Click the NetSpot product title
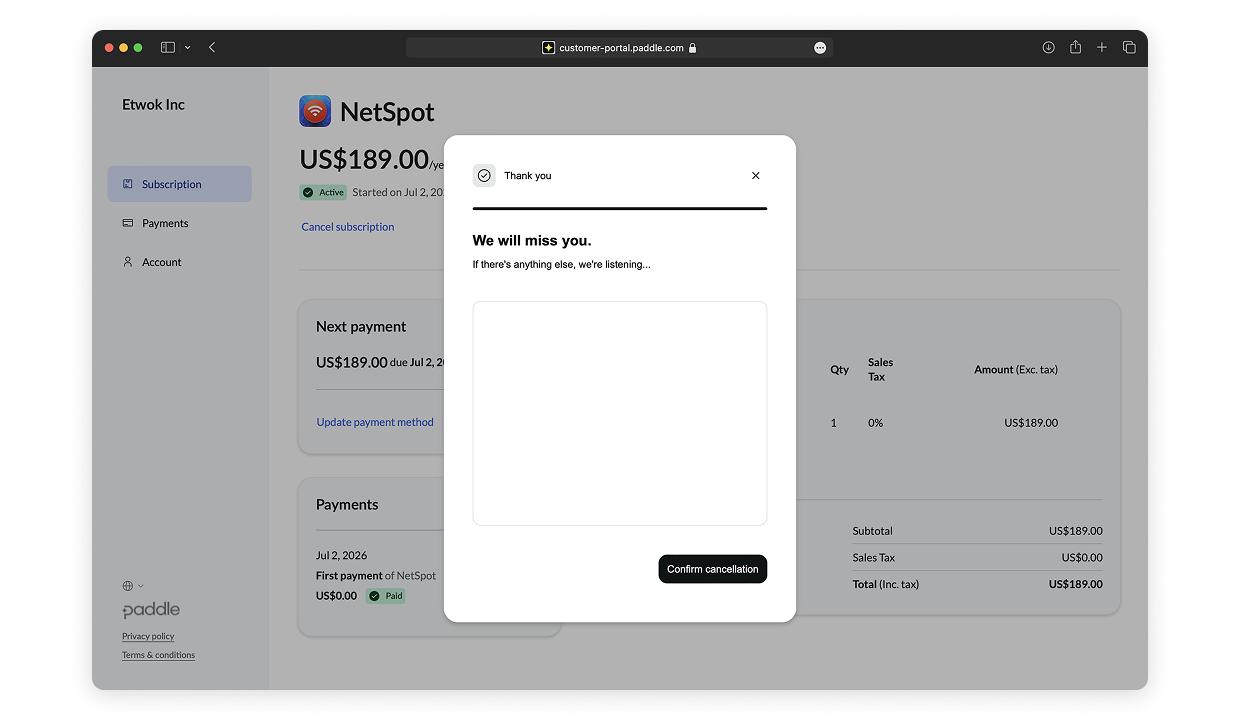Screen dimensions: 1240x720 387,112
